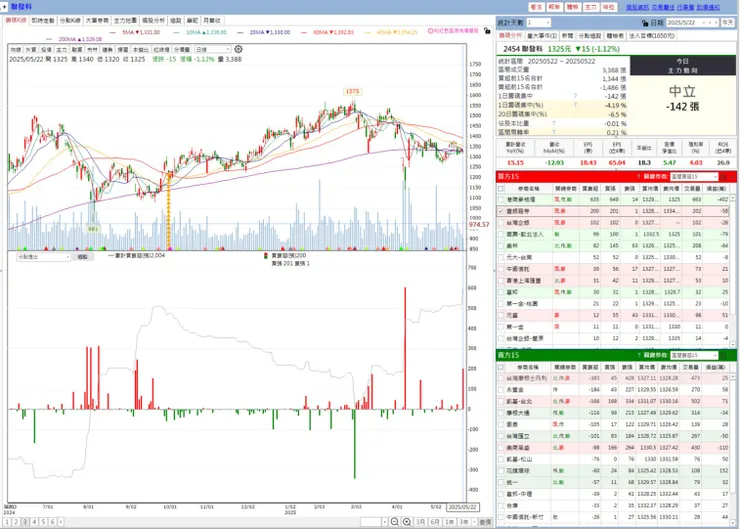
Task: Click the zoom in magnifier icon
Action: point(407,521)
